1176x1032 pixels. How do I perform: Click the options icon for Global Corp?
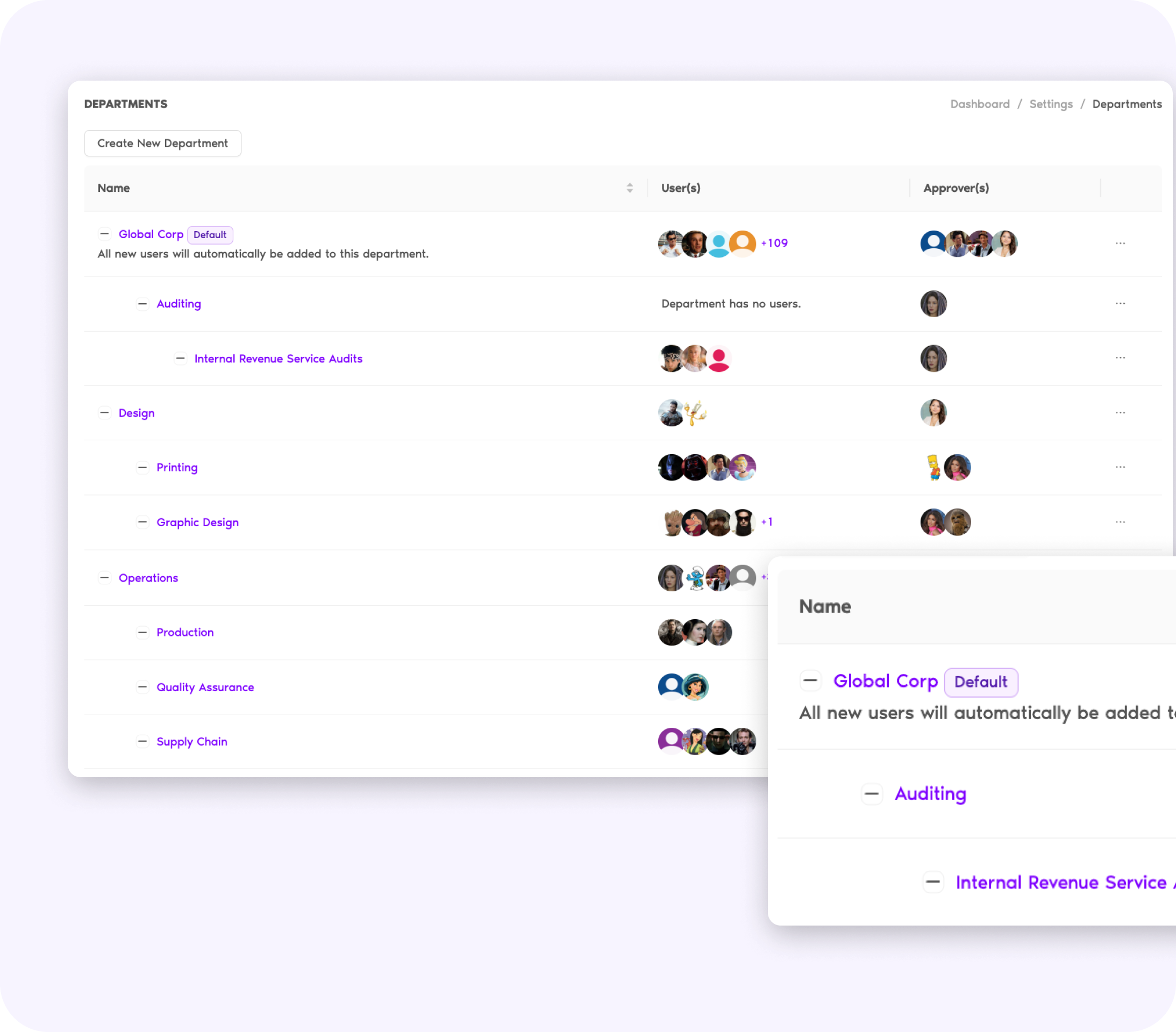tap(1120, 243)
